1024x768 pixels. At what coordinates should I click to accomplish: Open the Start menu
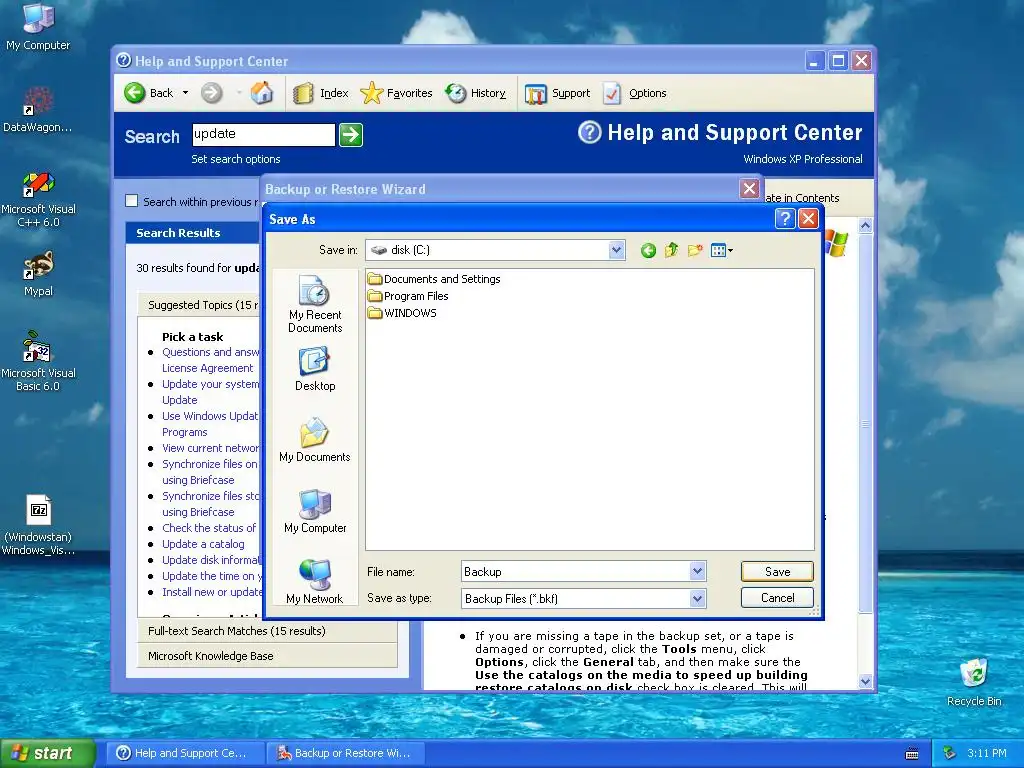click(48, 753)
